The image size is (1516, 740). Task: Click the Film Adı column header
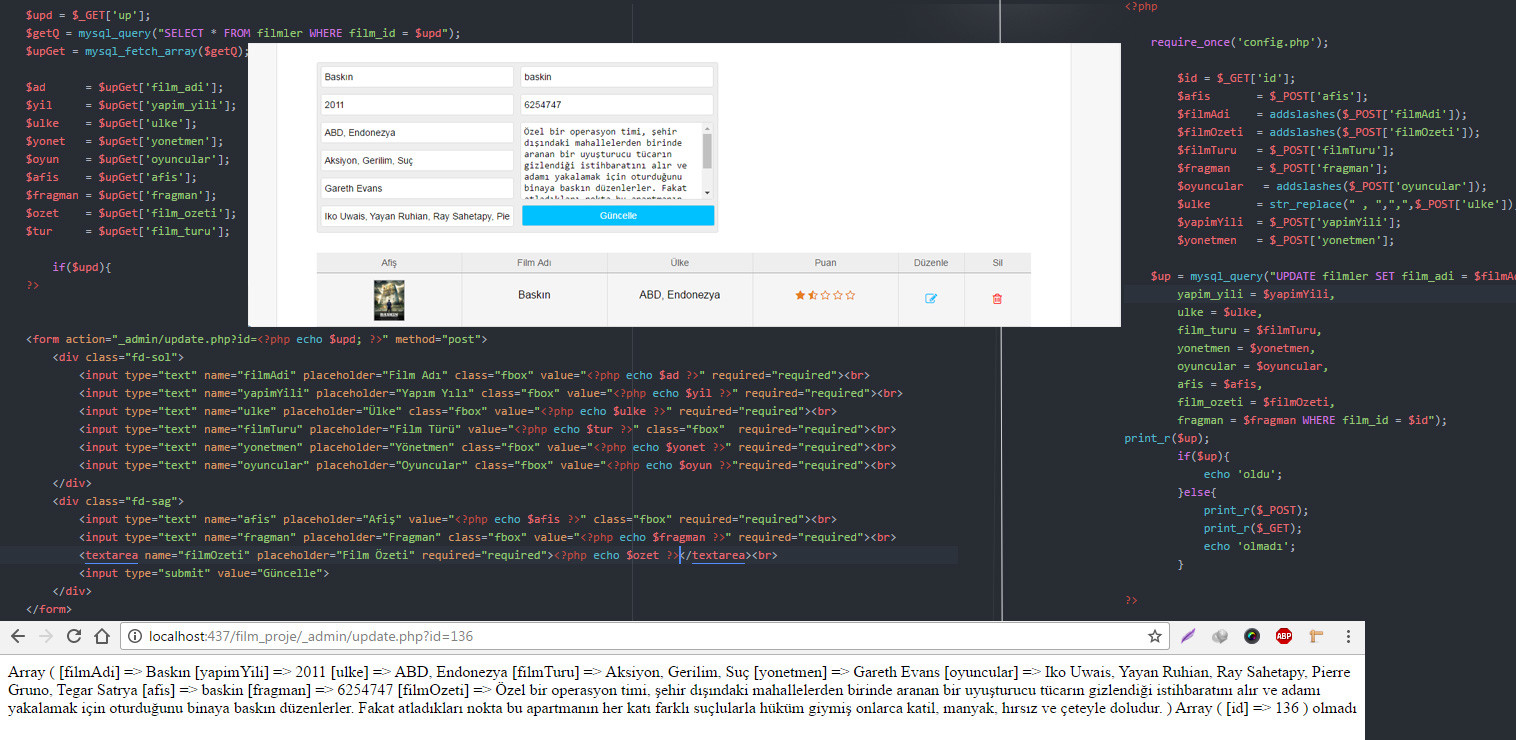click(534, 263)
